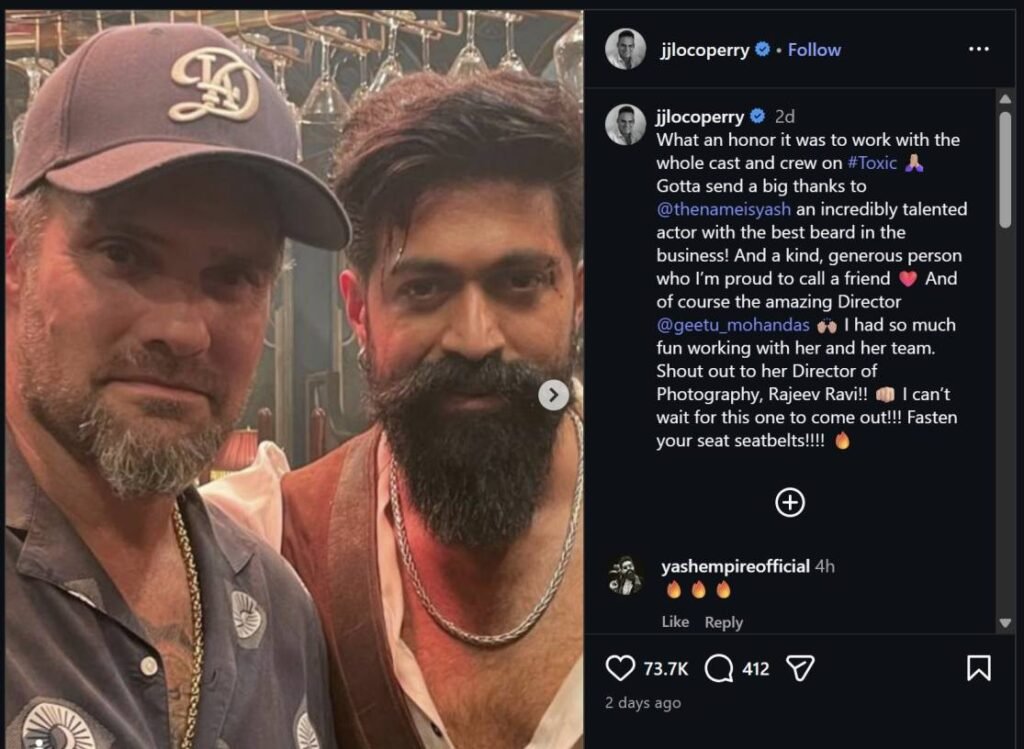Open comments via the speech bubble icon
The height and width of the screenshot is (749, 1024).
point(719,668)
